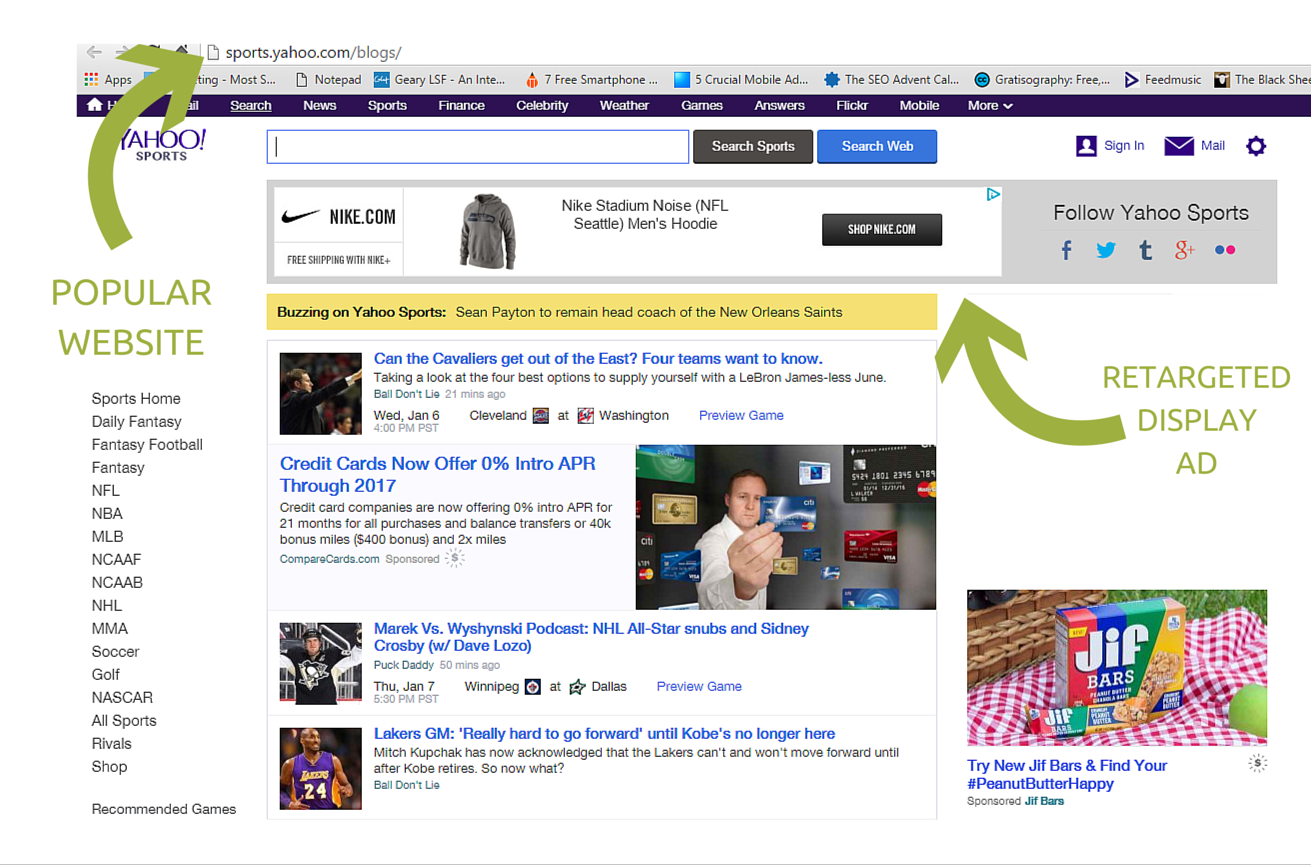Open the Geary LSF bookmark

click(x=440, y=79)
